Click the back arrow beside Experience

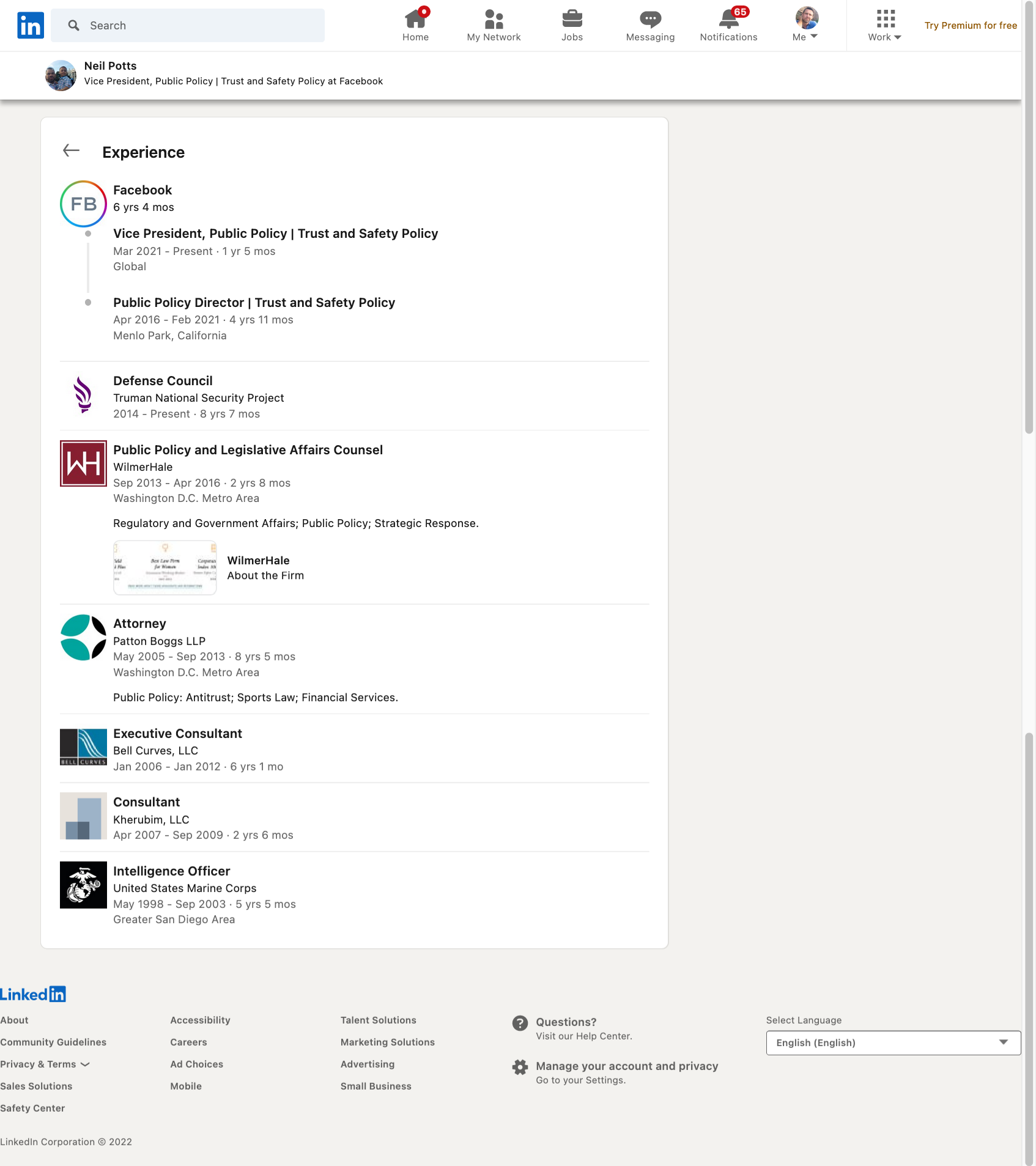(72, 150)
